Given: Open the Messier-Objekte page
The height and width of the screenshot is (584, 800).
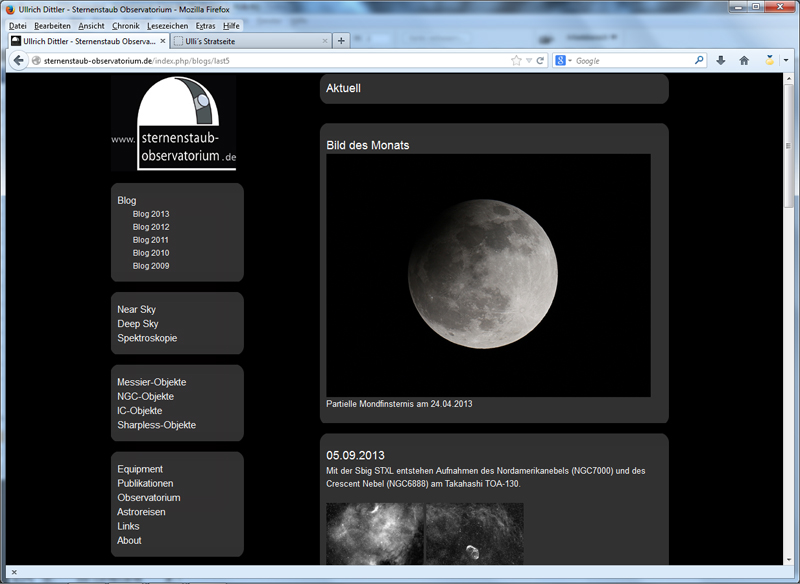Looking at the screenshot, I should (x=152, y=382).
